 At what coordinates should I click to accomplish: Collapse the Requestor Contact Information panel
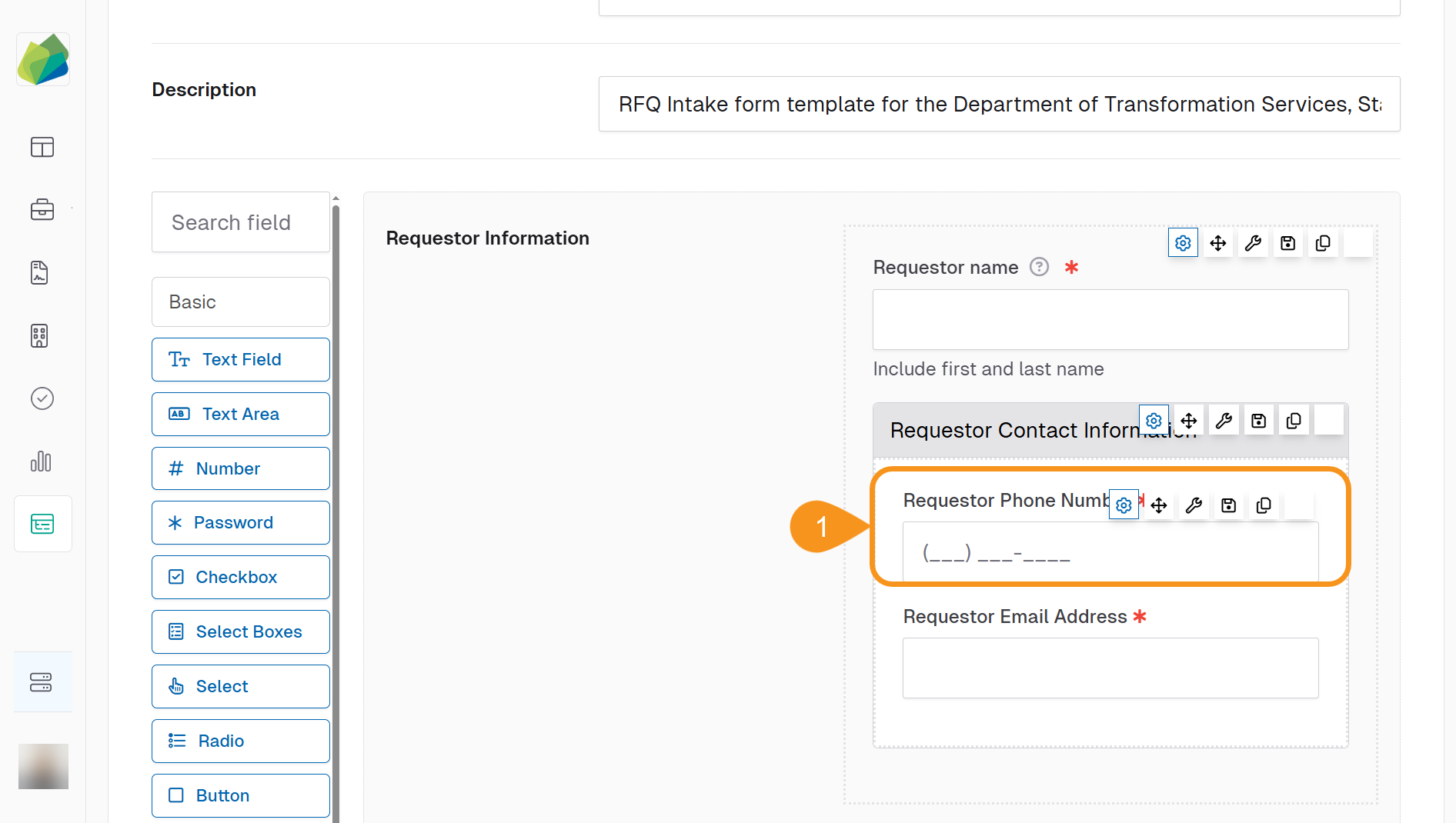point(1000,431)
